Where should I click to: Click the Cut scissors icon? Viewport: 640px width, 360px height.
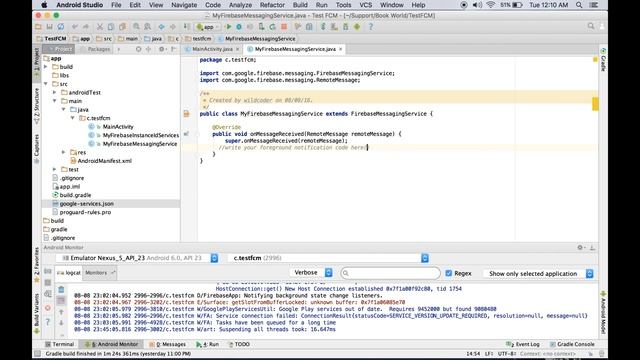100,27
